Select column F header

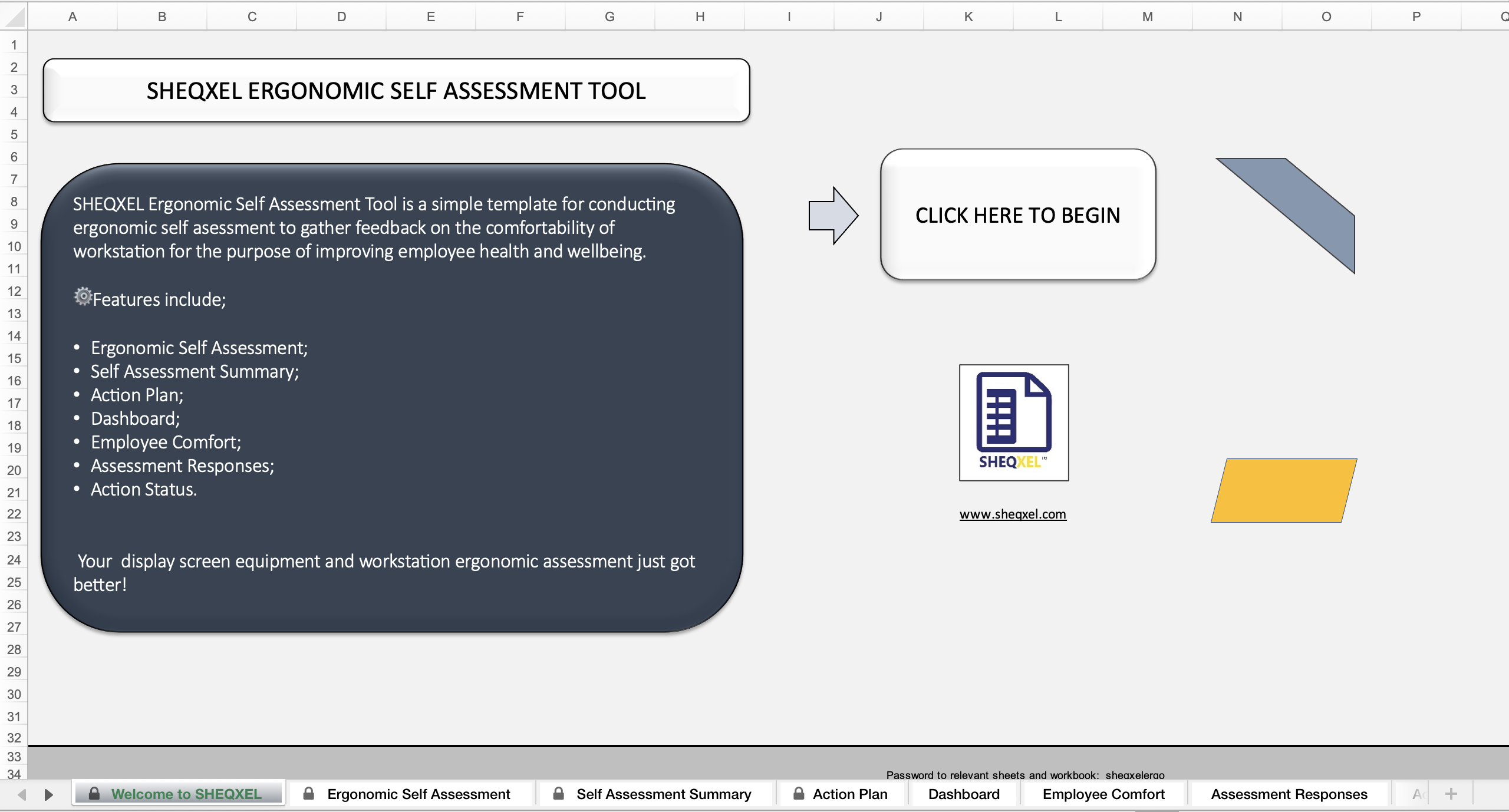(x=520, y=16)
